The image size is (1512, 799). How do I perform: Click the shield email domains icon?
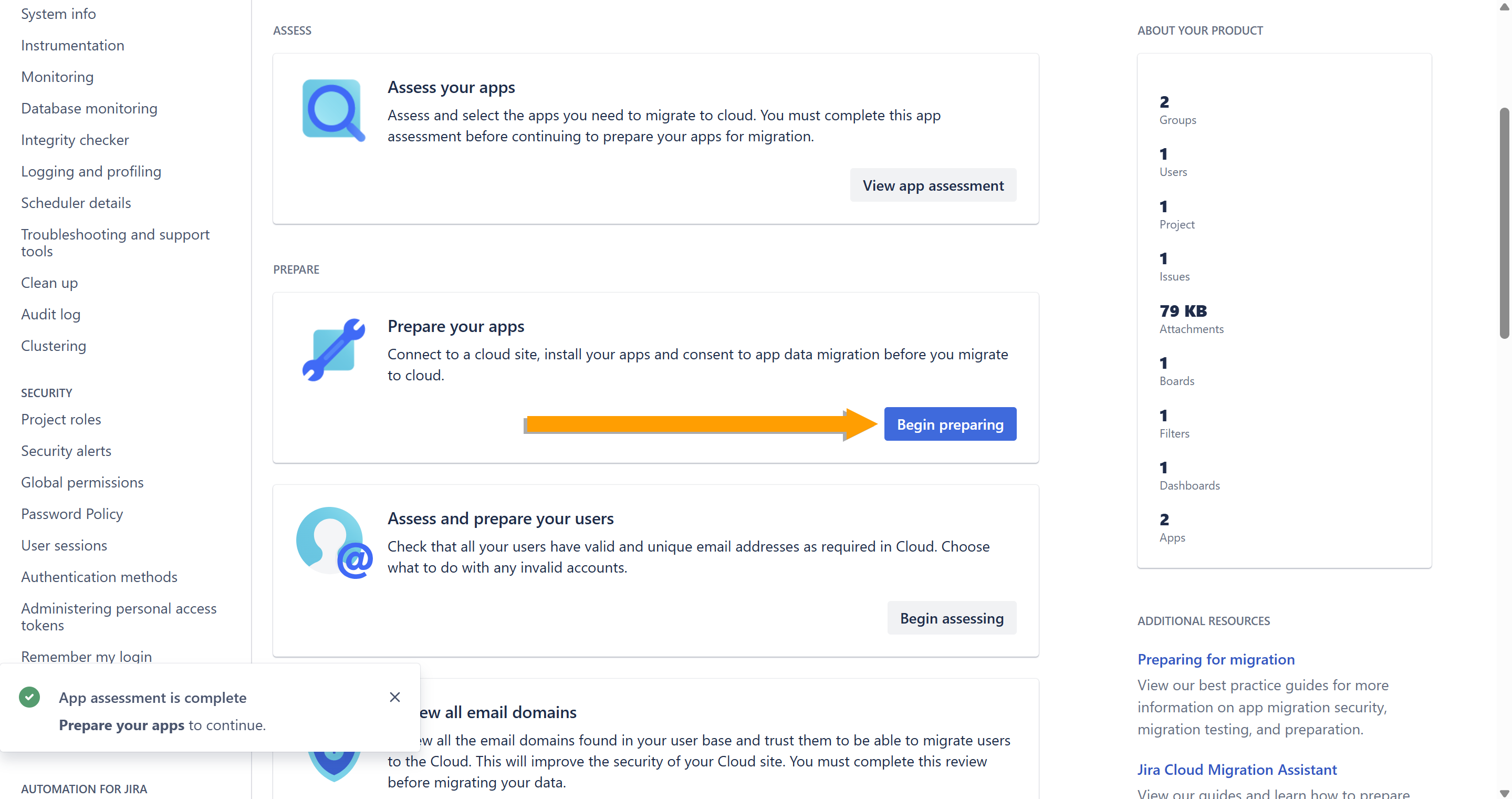pos(333,766)
